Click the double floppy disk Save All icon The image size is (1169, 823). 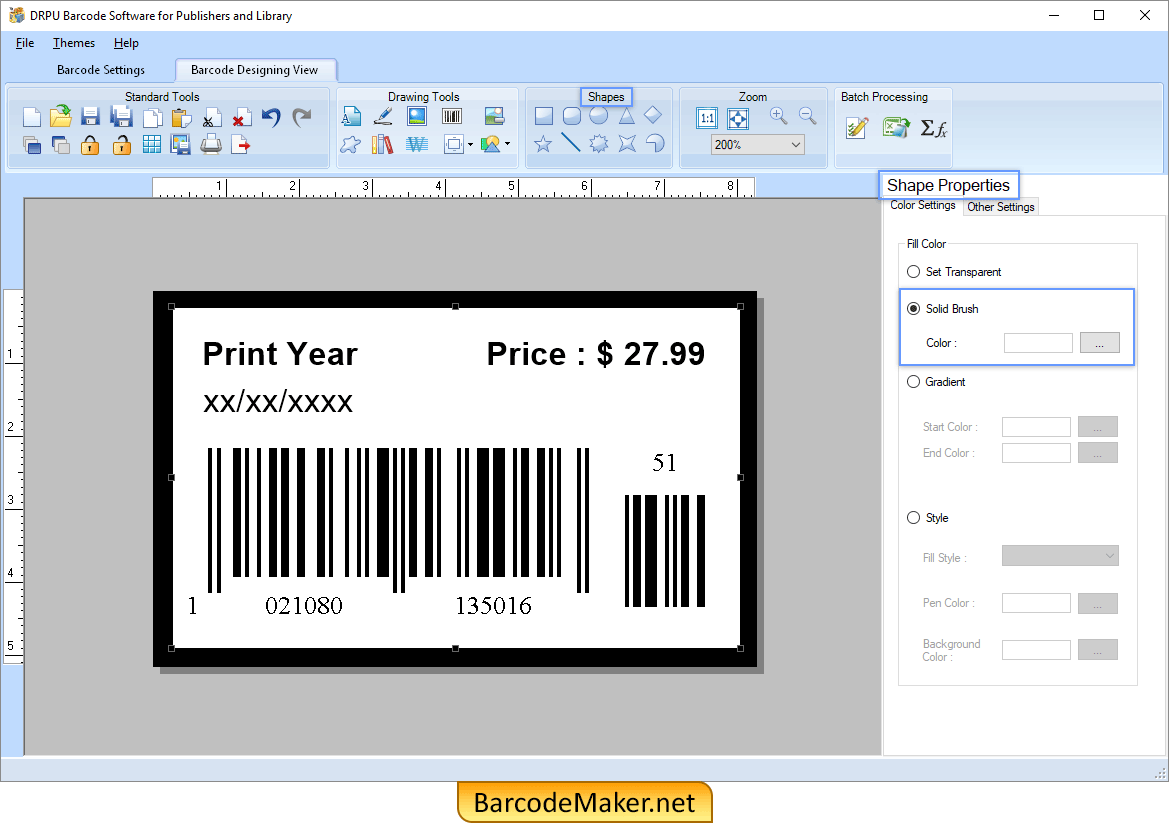(121, 116)
